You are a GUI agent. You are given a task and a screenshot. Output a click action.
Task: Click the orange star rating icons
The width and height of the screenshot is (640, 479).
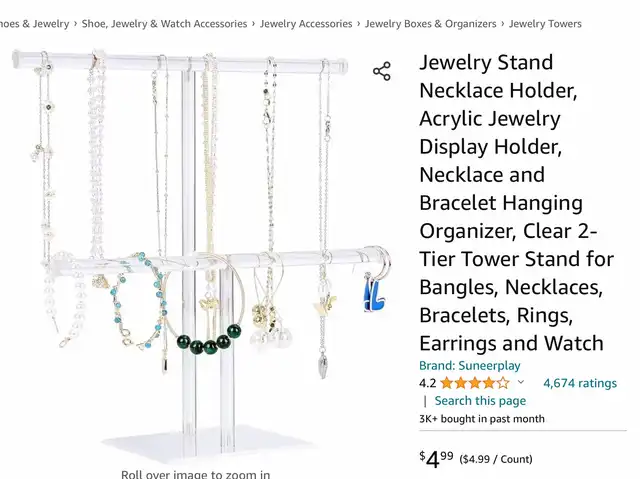point(475,383)
